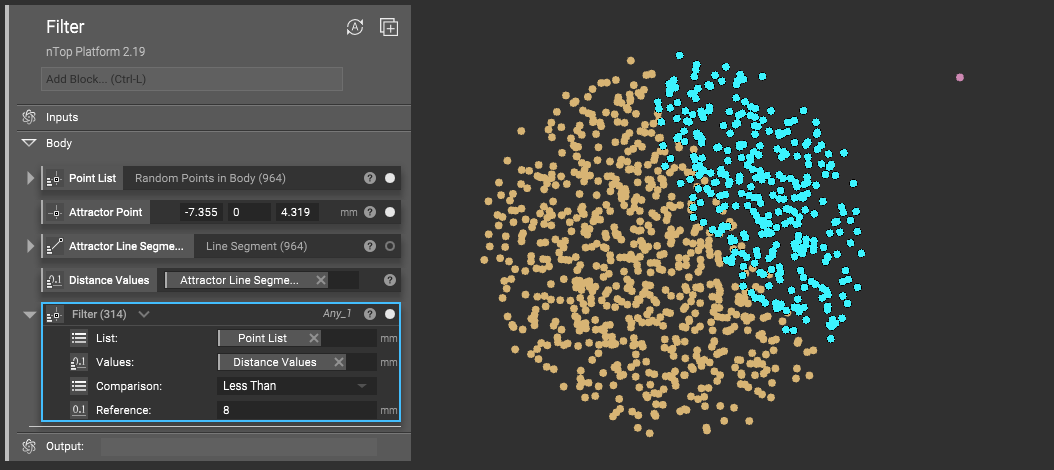Remove Distance Values chip from Values field
The image size is (1054, 470).
click(339, 362)
